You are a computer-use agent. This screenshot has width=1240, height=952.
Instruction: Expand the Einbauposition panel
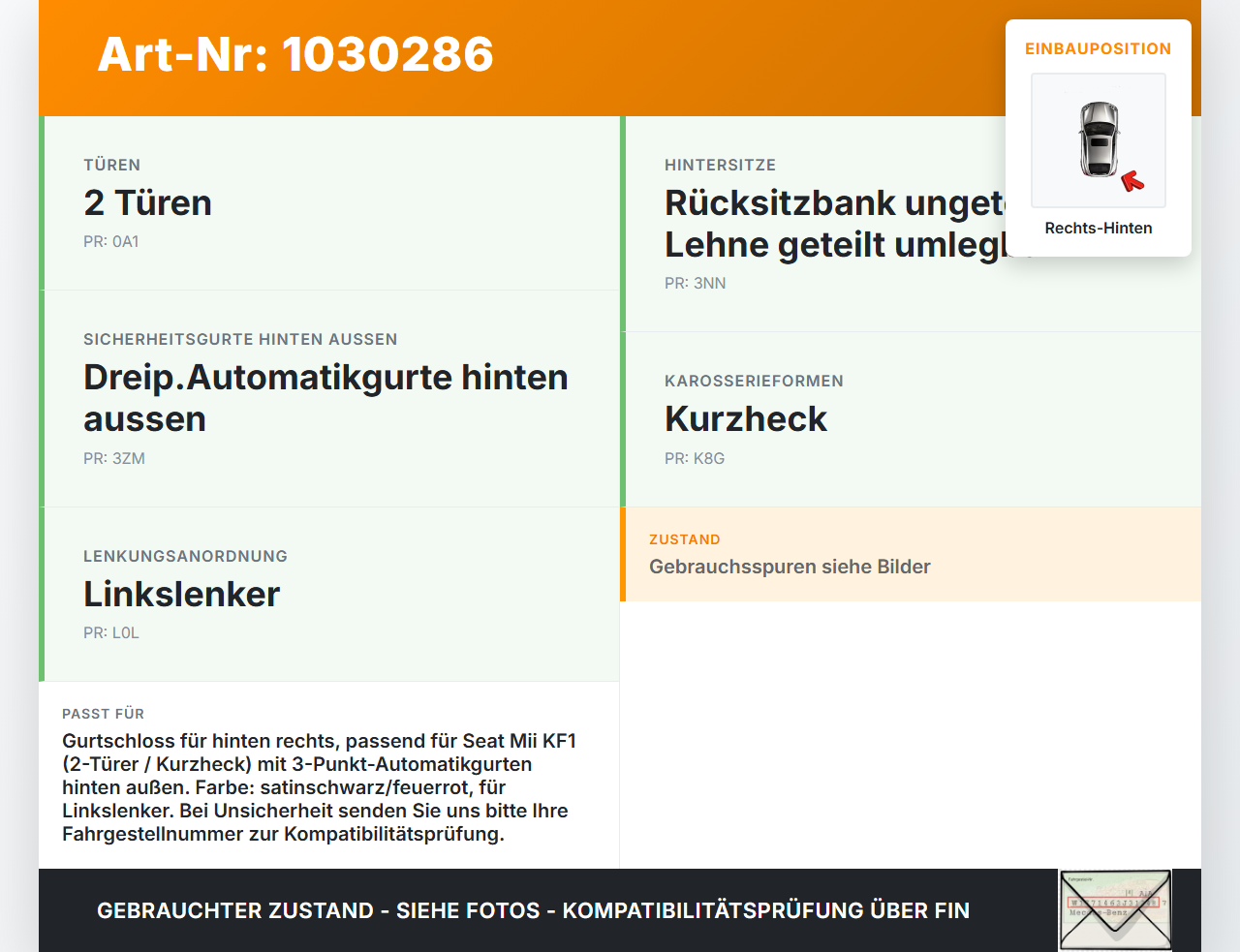(1098, 47)
